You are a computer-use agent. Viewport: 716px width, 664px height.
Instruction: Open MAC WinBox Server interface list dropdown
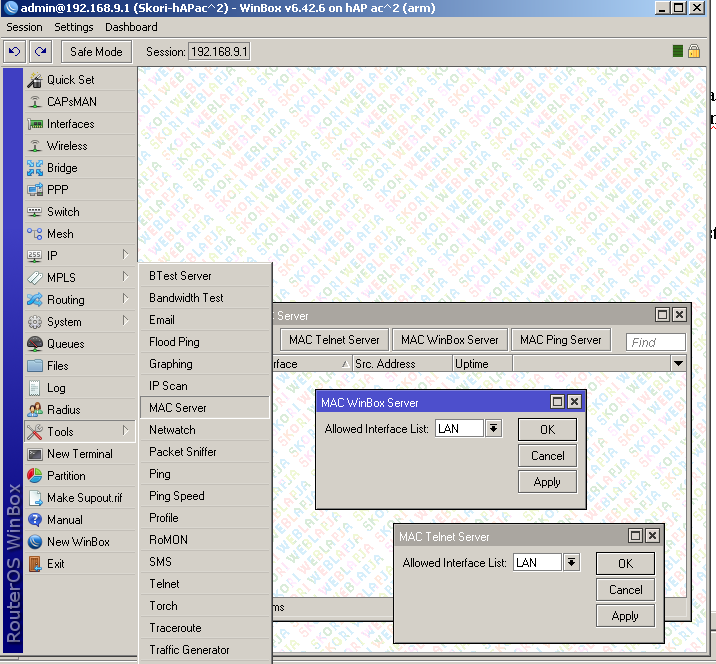[x=493, y=429]
